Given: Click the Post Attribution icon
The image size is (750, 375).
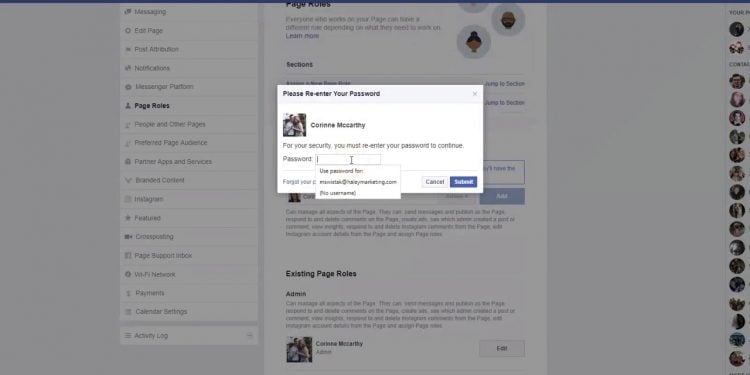Looking at the screenshot, I should (128, 49).
